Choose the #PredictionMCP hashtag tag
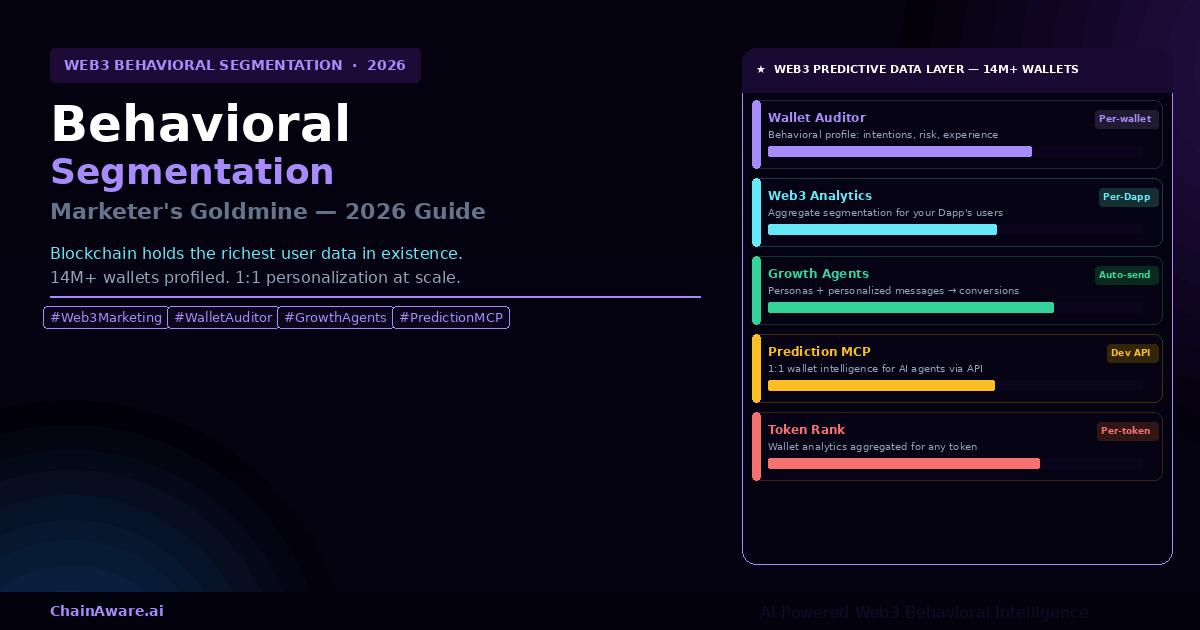The width and height of the screenshot is (1200, 630). tap(451, 318)
